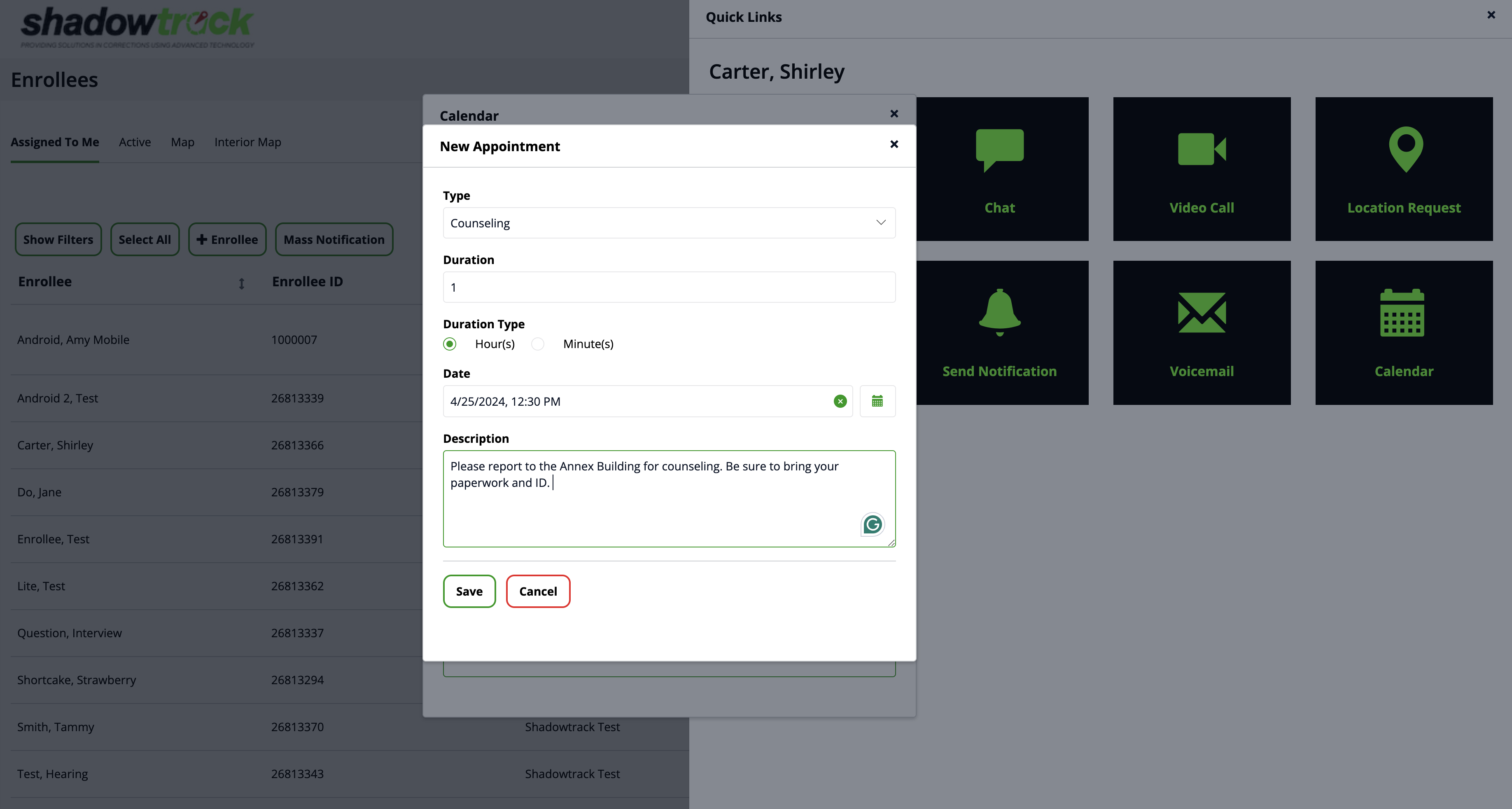Expand the Type dropdown showing Counseling
The width and height of the screenshot is (1512, 809).
(x=669, y=223)
